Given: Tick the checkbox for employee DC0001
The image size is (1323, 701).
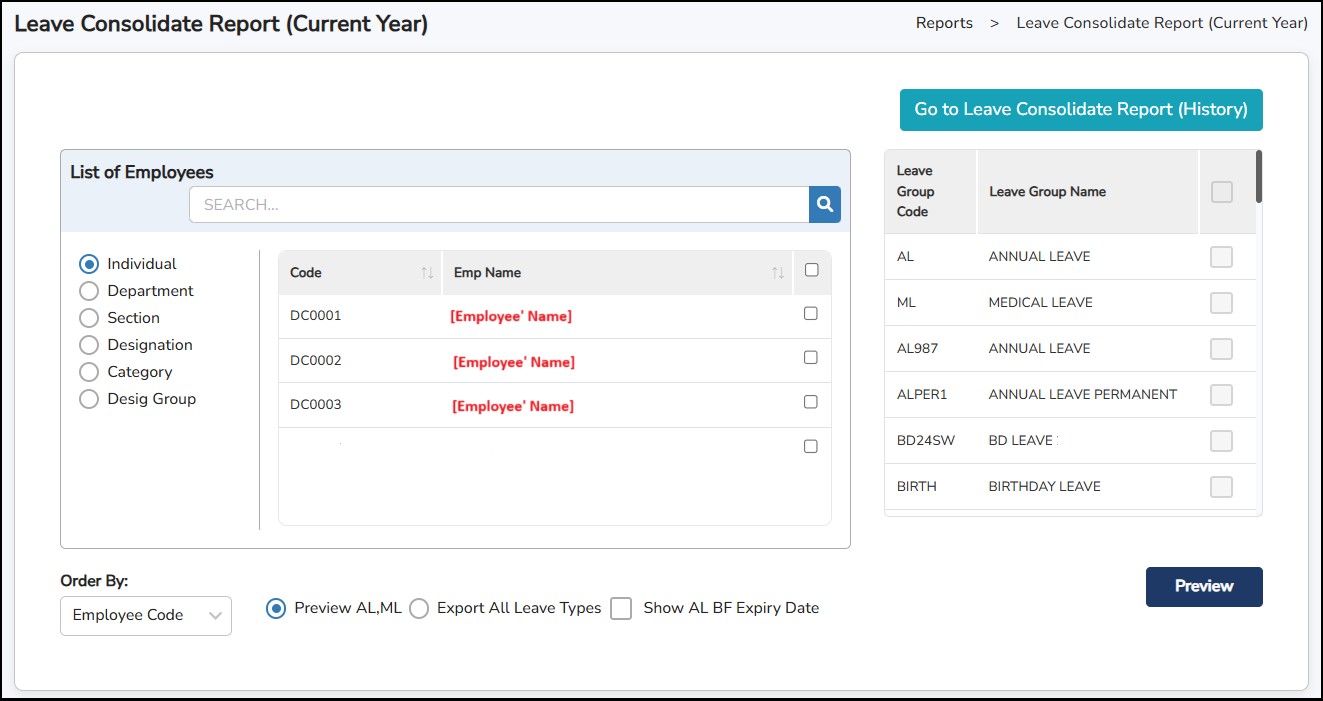Looking at the screenshot, I should point(811,314).
